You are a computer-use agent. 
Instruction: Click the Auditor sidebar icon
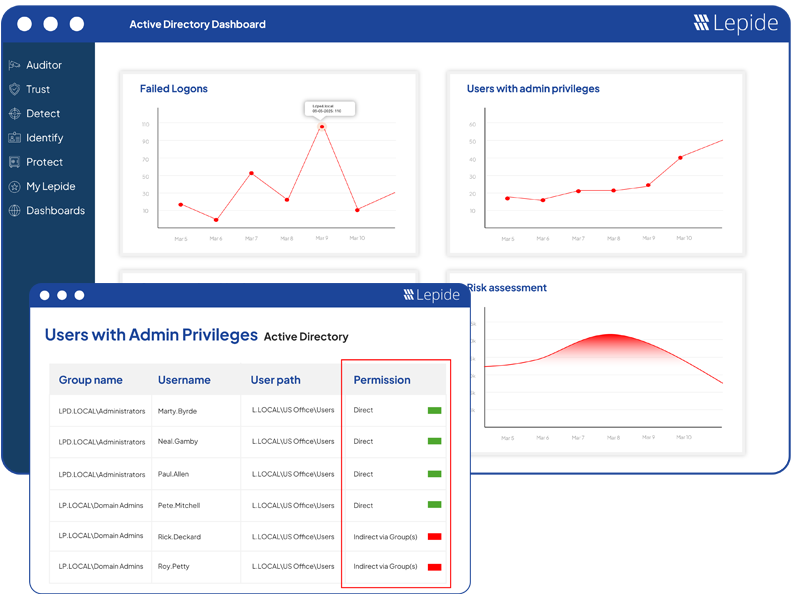[14, 65]
